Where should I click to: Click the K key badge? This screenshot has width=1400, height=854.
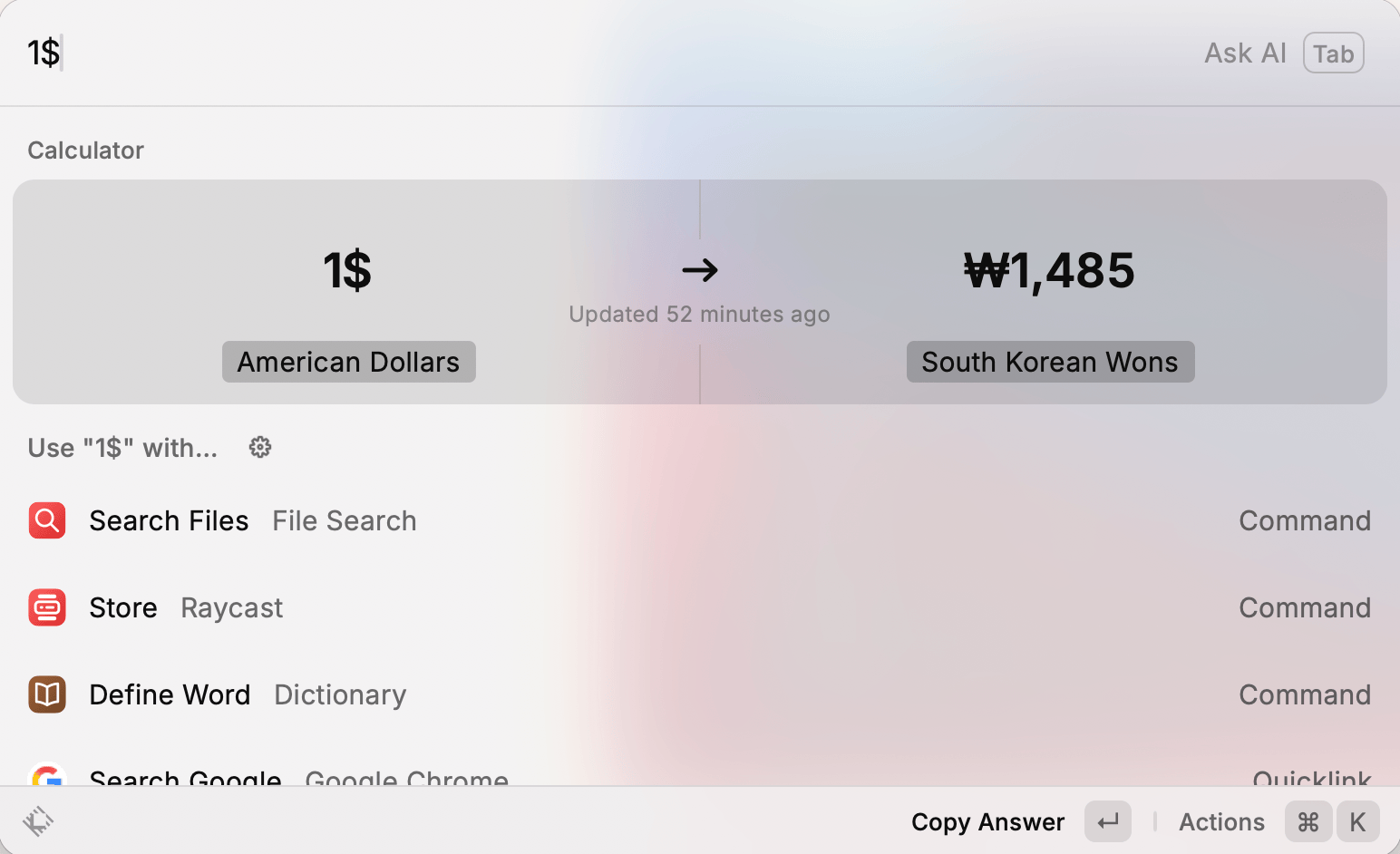[1357, 821]
